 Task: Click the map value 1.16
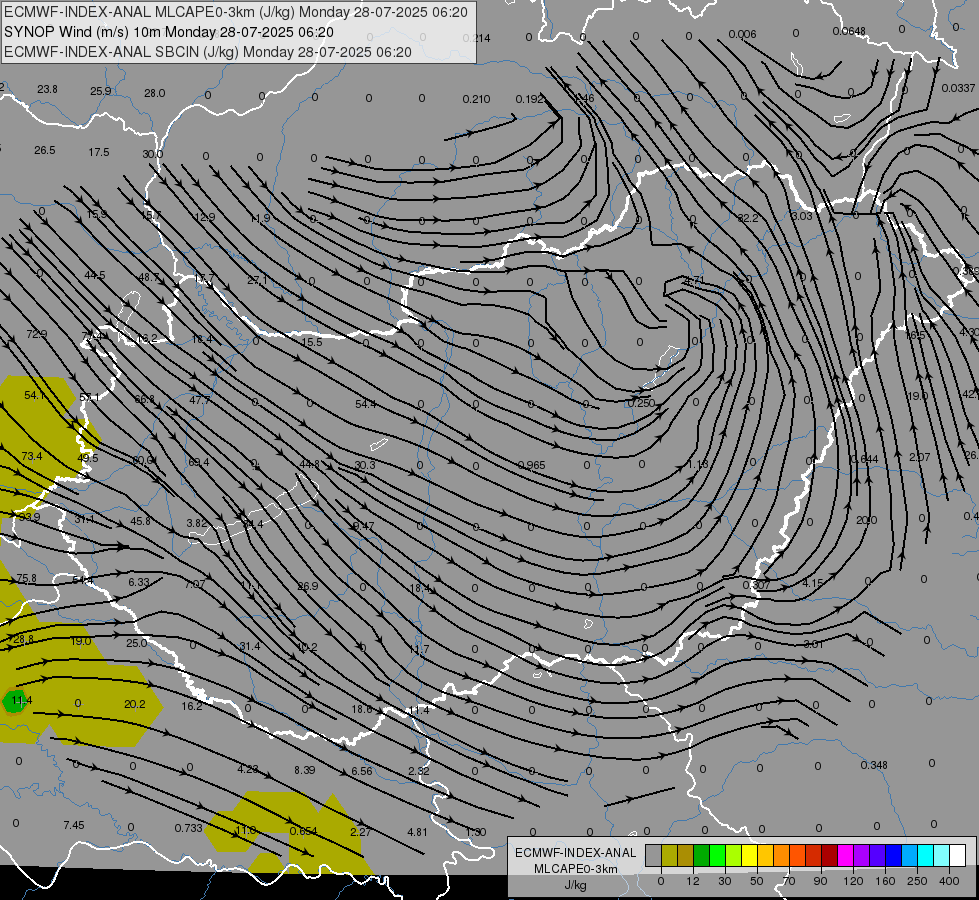(x=698, y=465)
